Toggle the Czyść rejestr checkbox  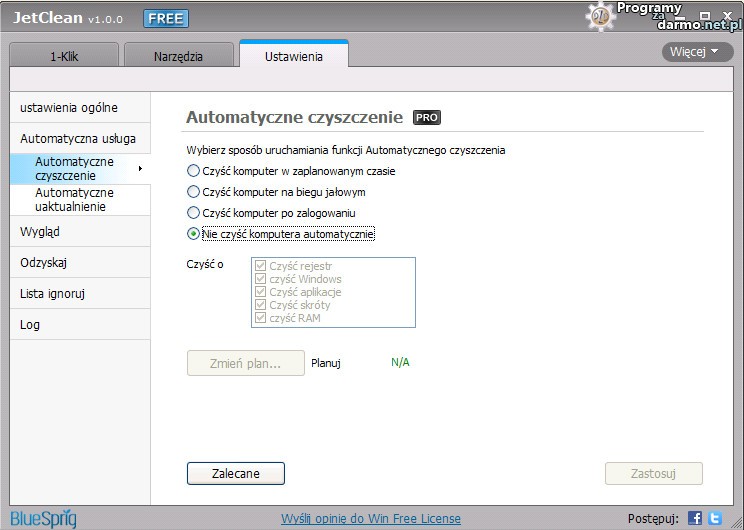pyautogui.click(x=261, y=266)
